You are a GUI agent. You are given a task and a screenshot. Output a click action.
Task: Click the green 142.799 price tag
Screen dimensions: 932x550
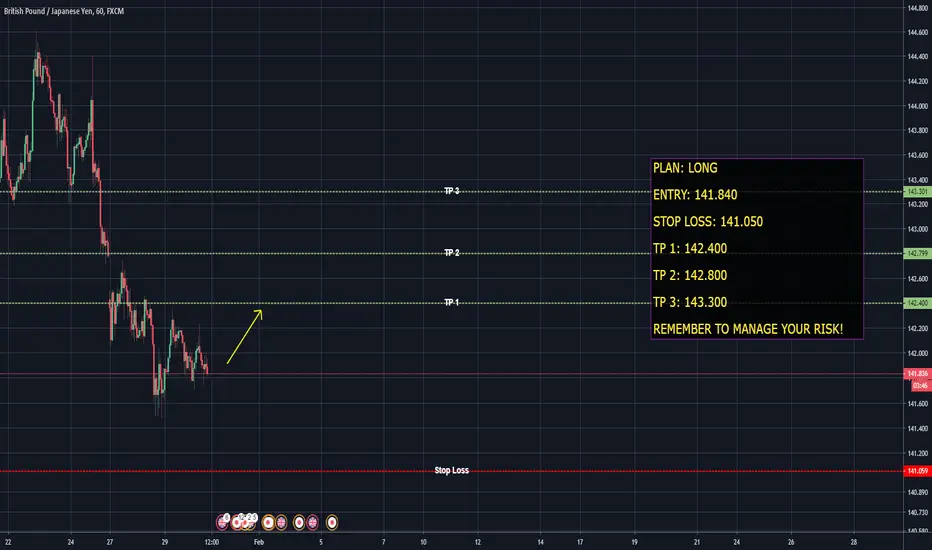(917, 253)
